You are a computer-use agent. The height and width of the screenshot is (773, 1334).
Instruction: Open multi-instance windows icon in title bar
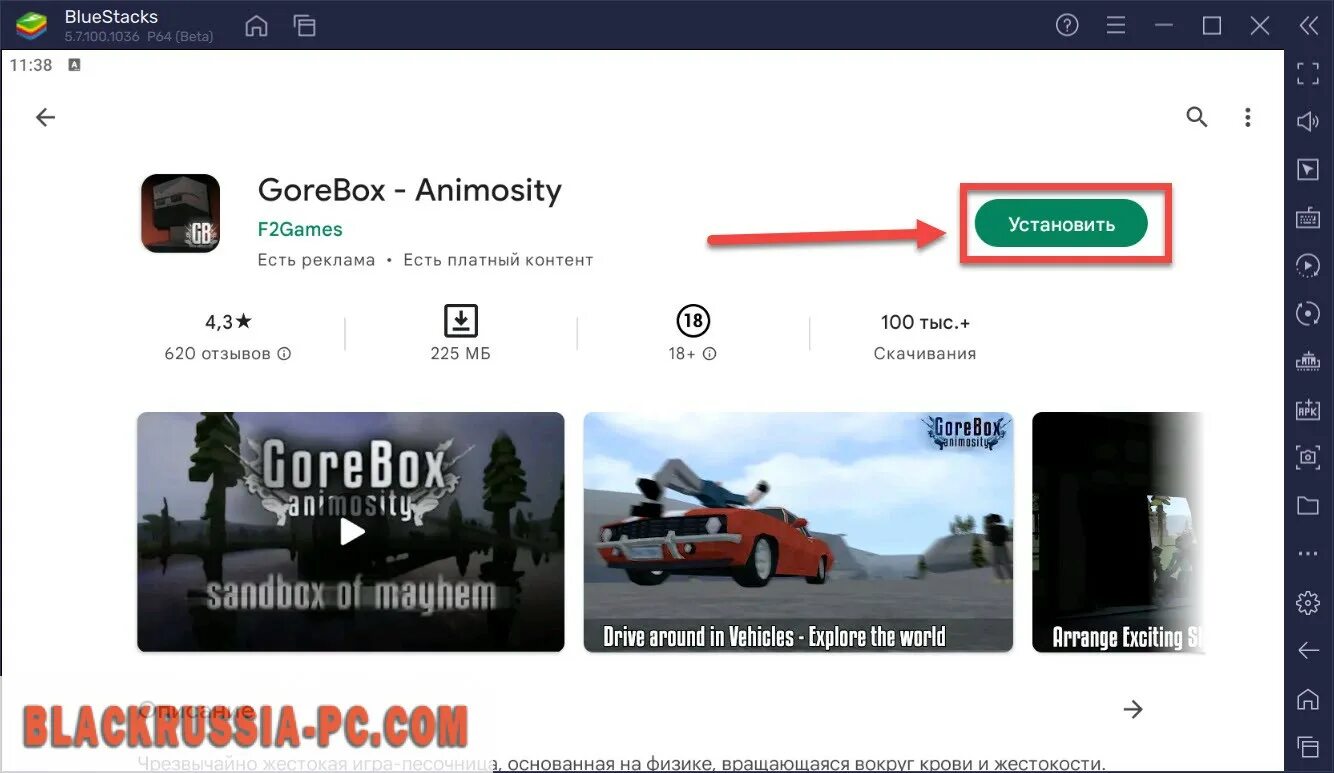click(304, 26)
